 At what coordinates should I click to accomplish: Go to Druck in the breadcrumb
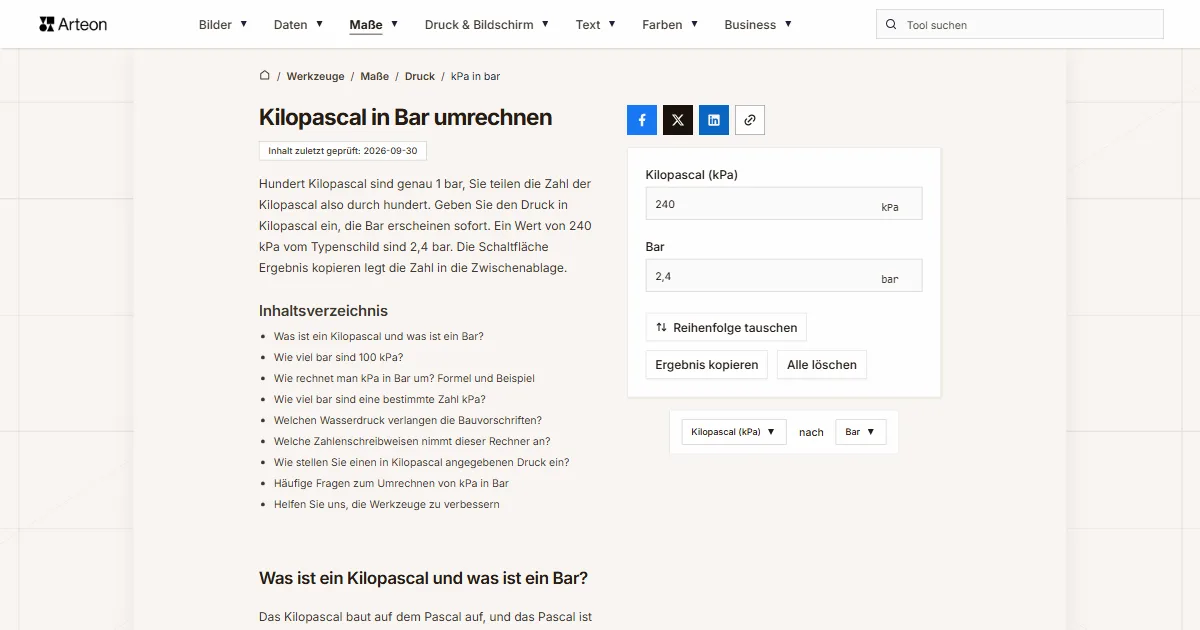click(420, 76)
